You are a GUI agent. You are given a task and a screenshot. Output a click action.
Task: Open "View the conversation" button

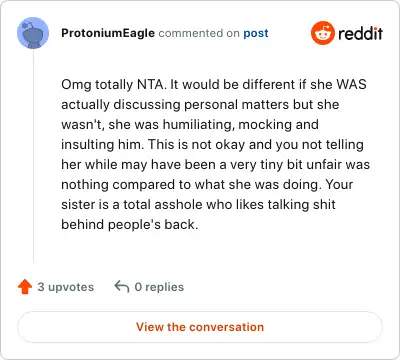tap(200, 327)
